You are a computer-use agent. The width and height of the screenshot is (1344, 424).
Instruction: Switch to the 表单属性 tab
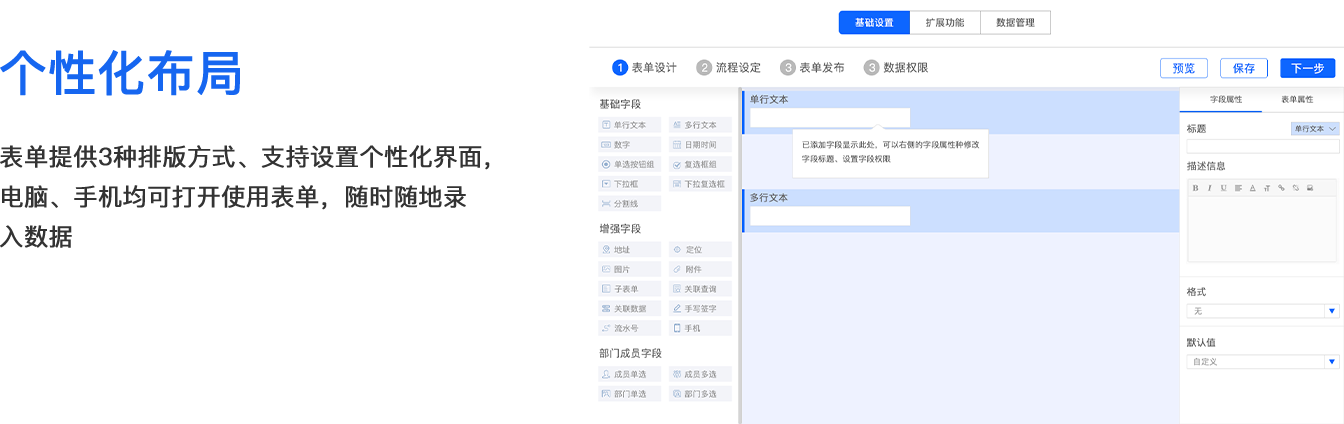(x=1297, y=100)
